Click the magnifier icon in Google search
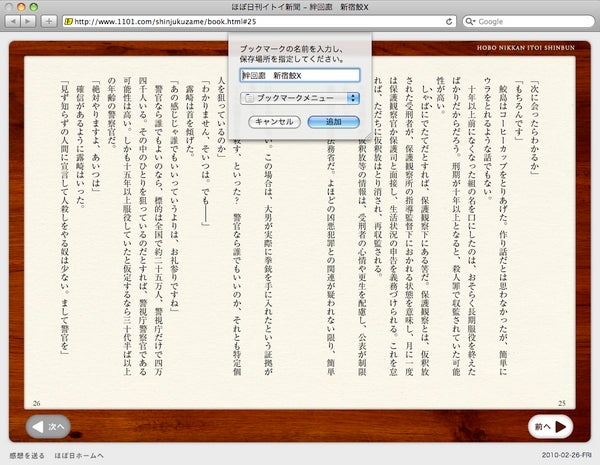The height and width of the screenshot is (465, 600). 469,20
